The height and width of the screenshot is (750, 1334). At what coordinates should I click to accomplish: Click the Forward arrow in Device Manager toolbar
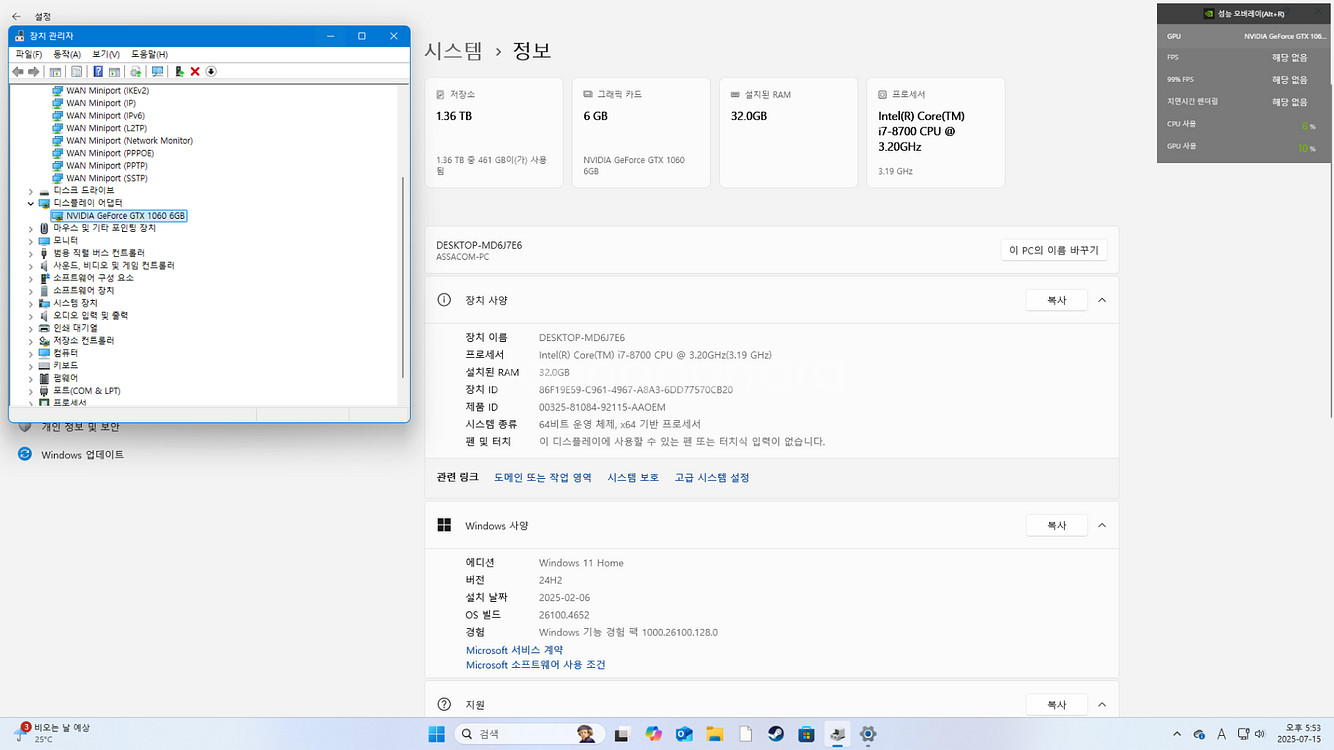33,72
